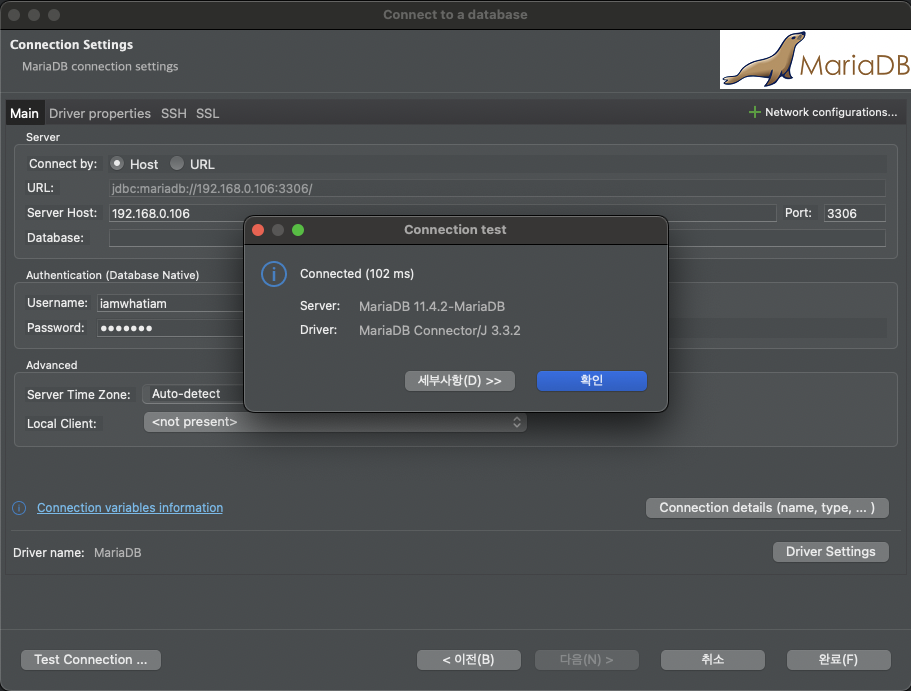Click green zoom button of Connection test dialog
The image size is (911, 691).
coord(298,230)
